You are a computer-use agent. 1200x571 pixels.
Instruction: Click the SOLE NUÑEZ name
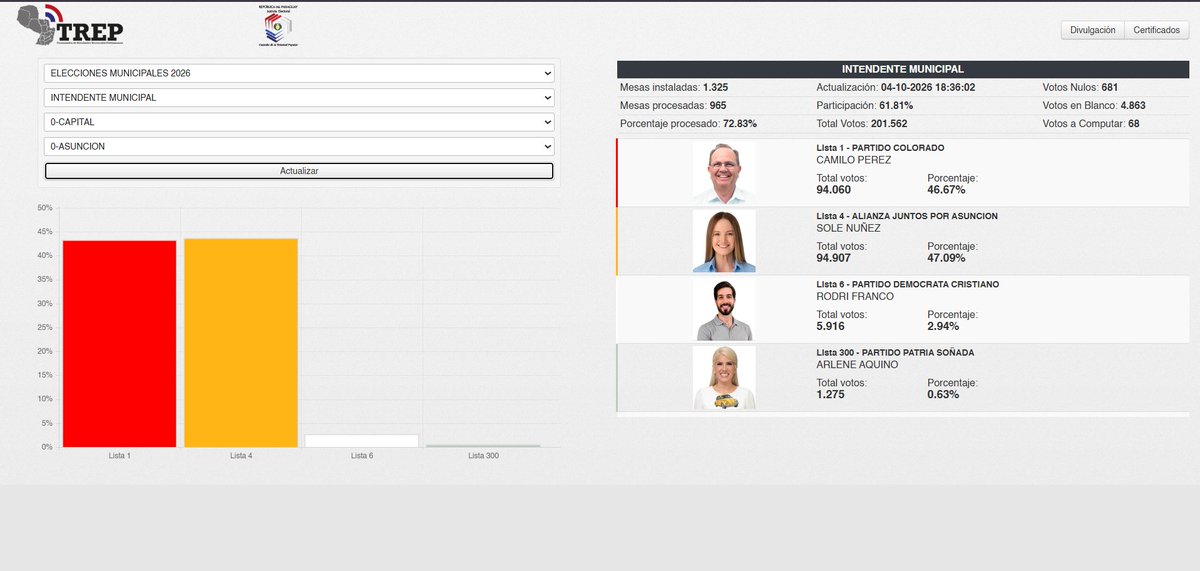point(848,228)
